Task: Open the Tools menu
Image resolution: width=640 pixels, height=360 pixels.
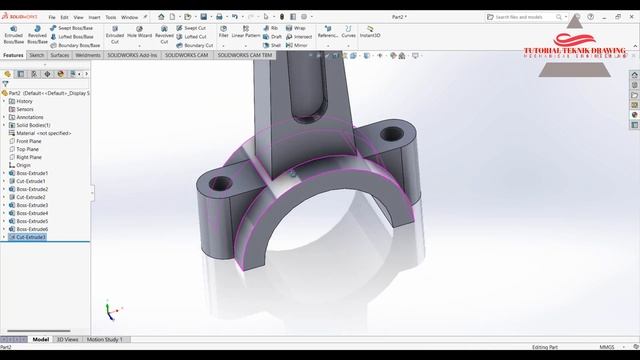Action: pyautogui.click(x=111, y=17)
